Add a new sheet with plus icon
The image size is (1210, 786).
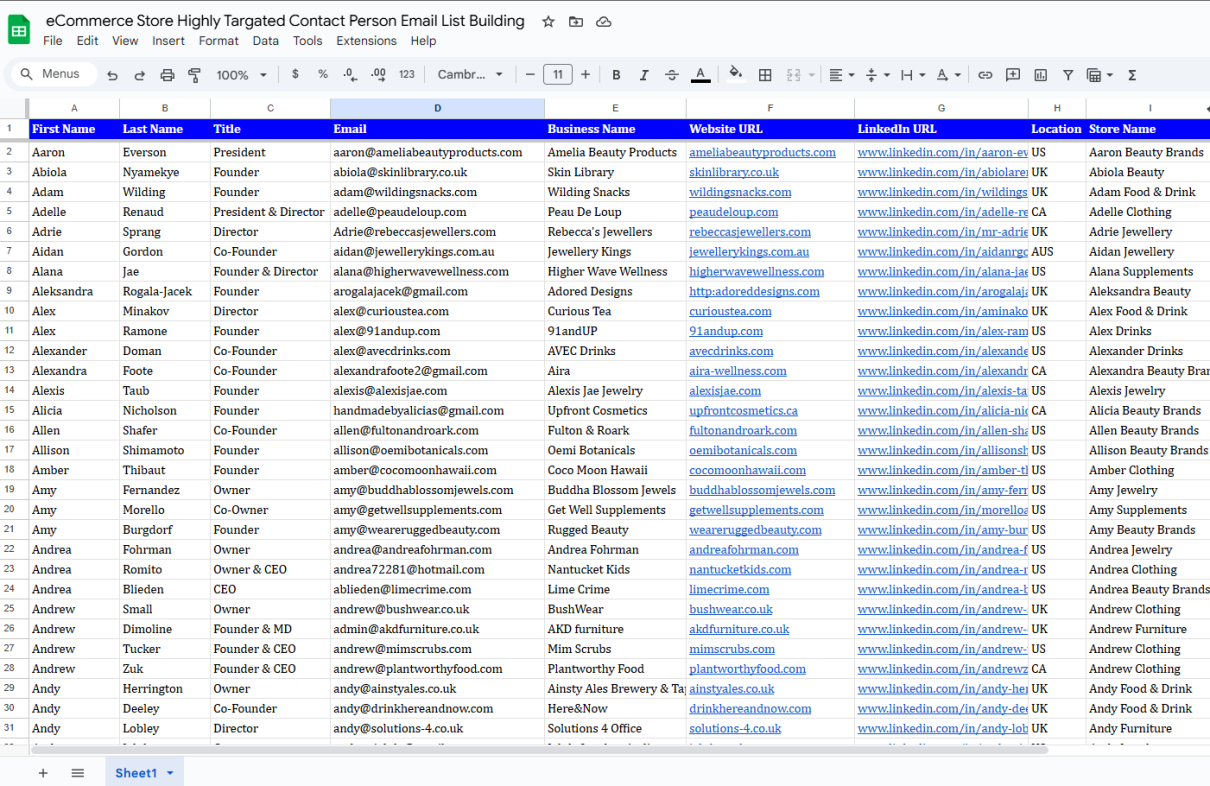pyautogui.click(x=43, y=773)
